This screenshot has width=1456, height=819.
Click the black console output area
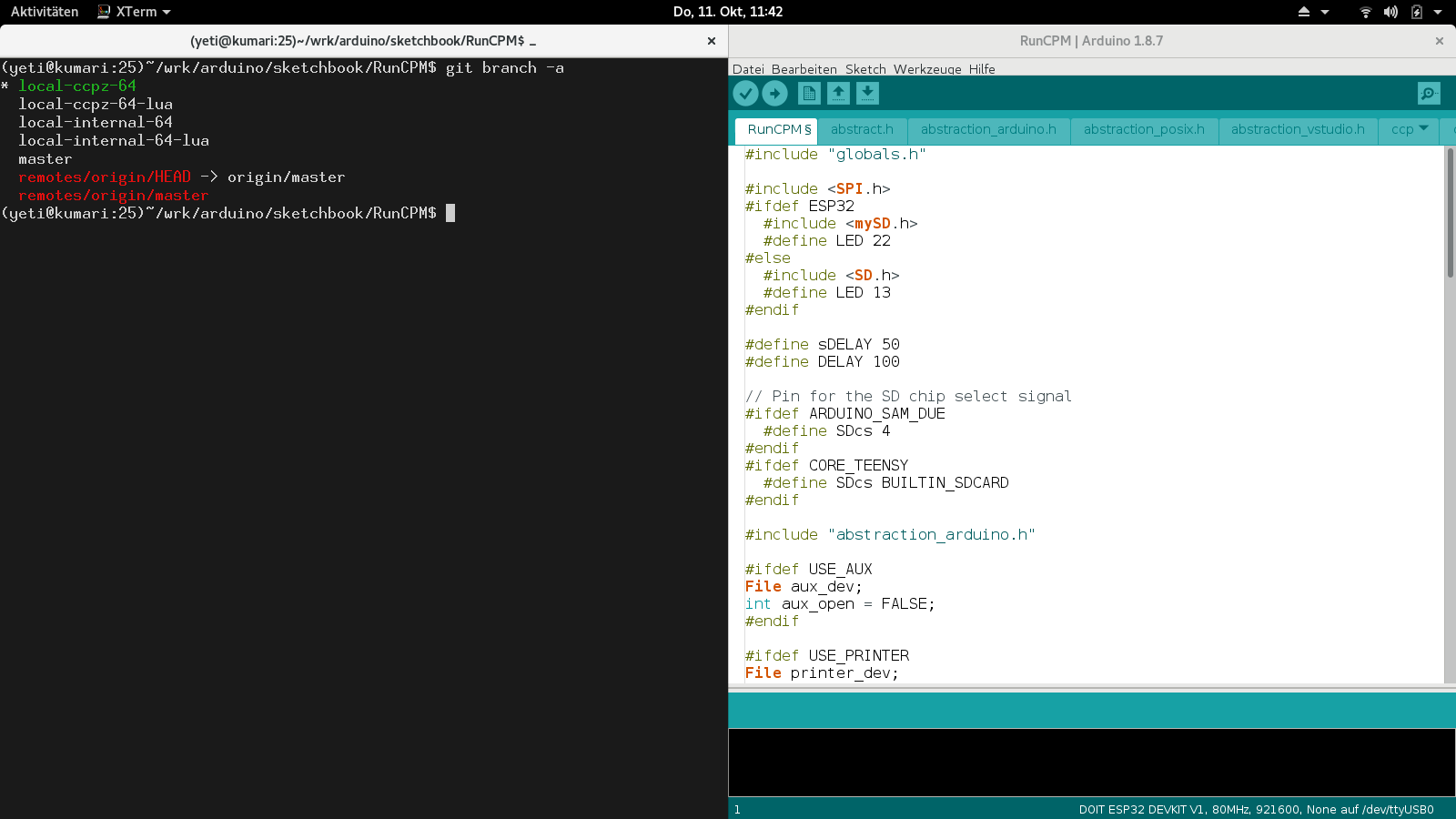(x=1091, y=762)
